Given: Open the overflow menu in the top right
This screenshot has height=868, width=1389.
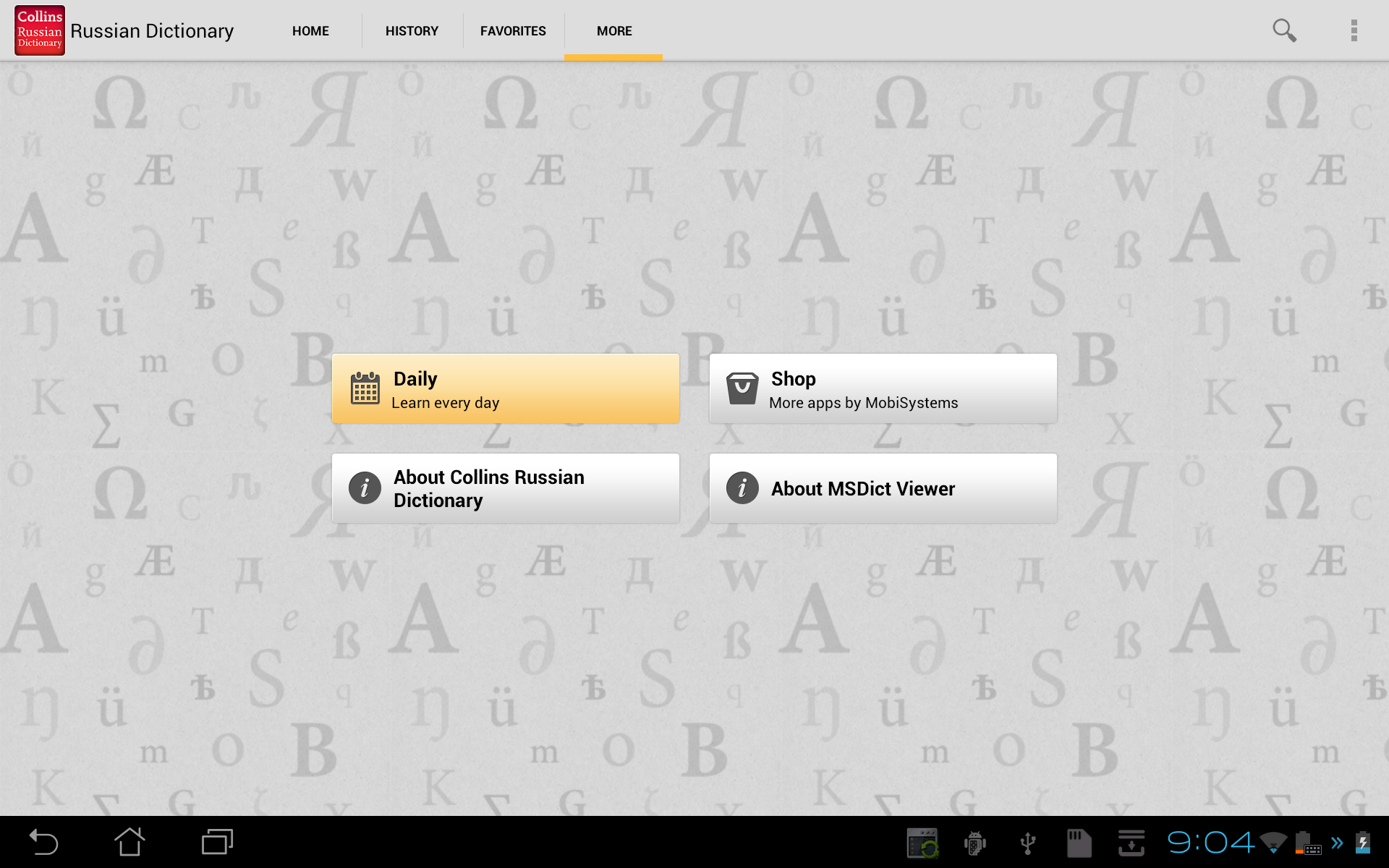Looking at the screenshot, I should pos(1354,30).
